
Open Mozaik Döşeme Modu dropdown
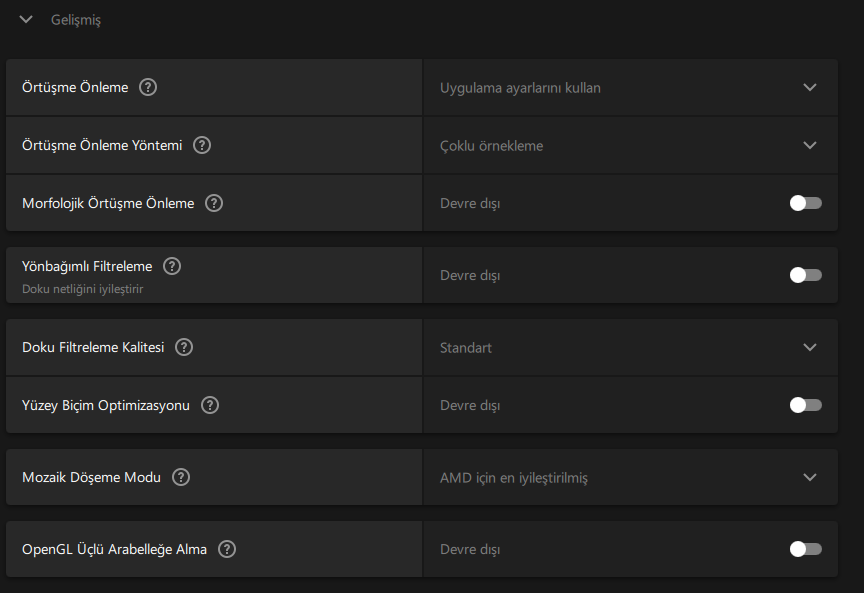(x=630, y=477)
